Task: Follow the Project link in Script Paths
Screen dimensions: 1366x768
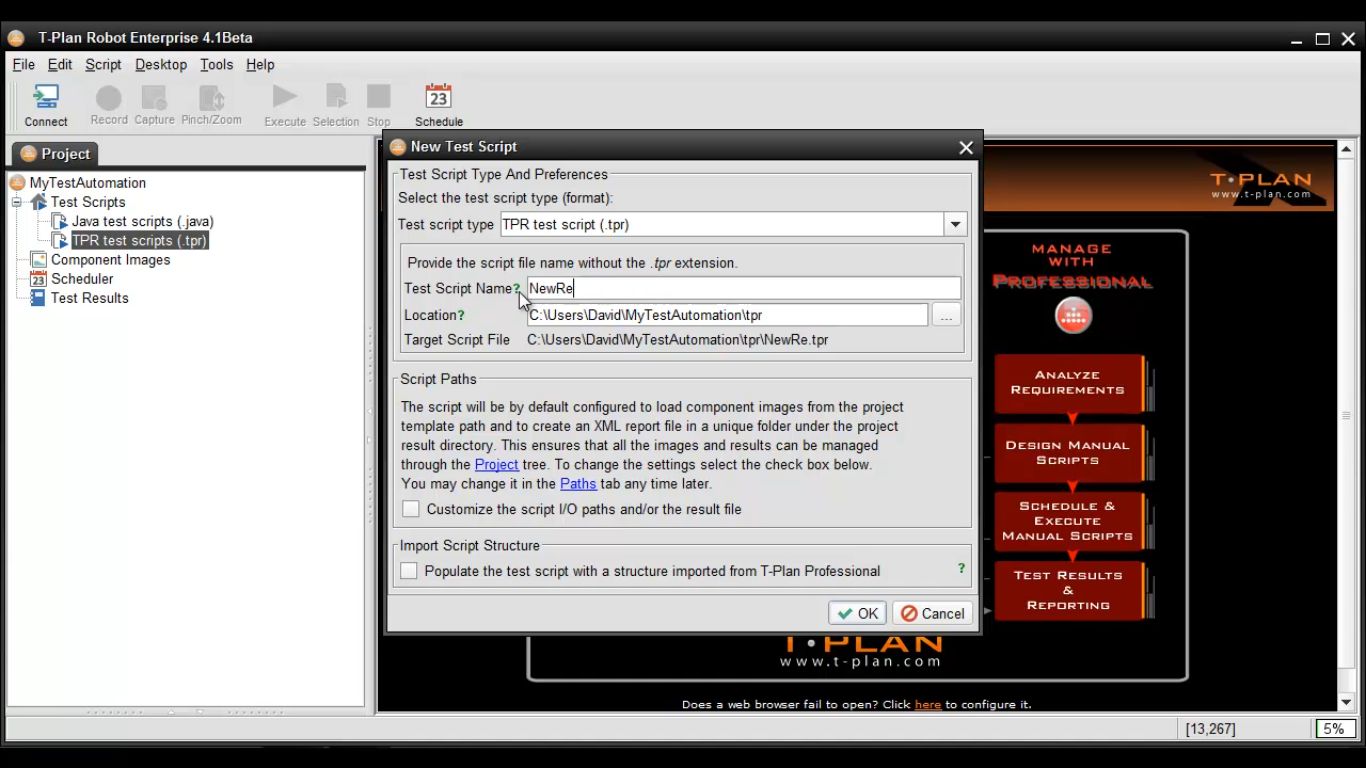Action: click(x=496, y=464)
